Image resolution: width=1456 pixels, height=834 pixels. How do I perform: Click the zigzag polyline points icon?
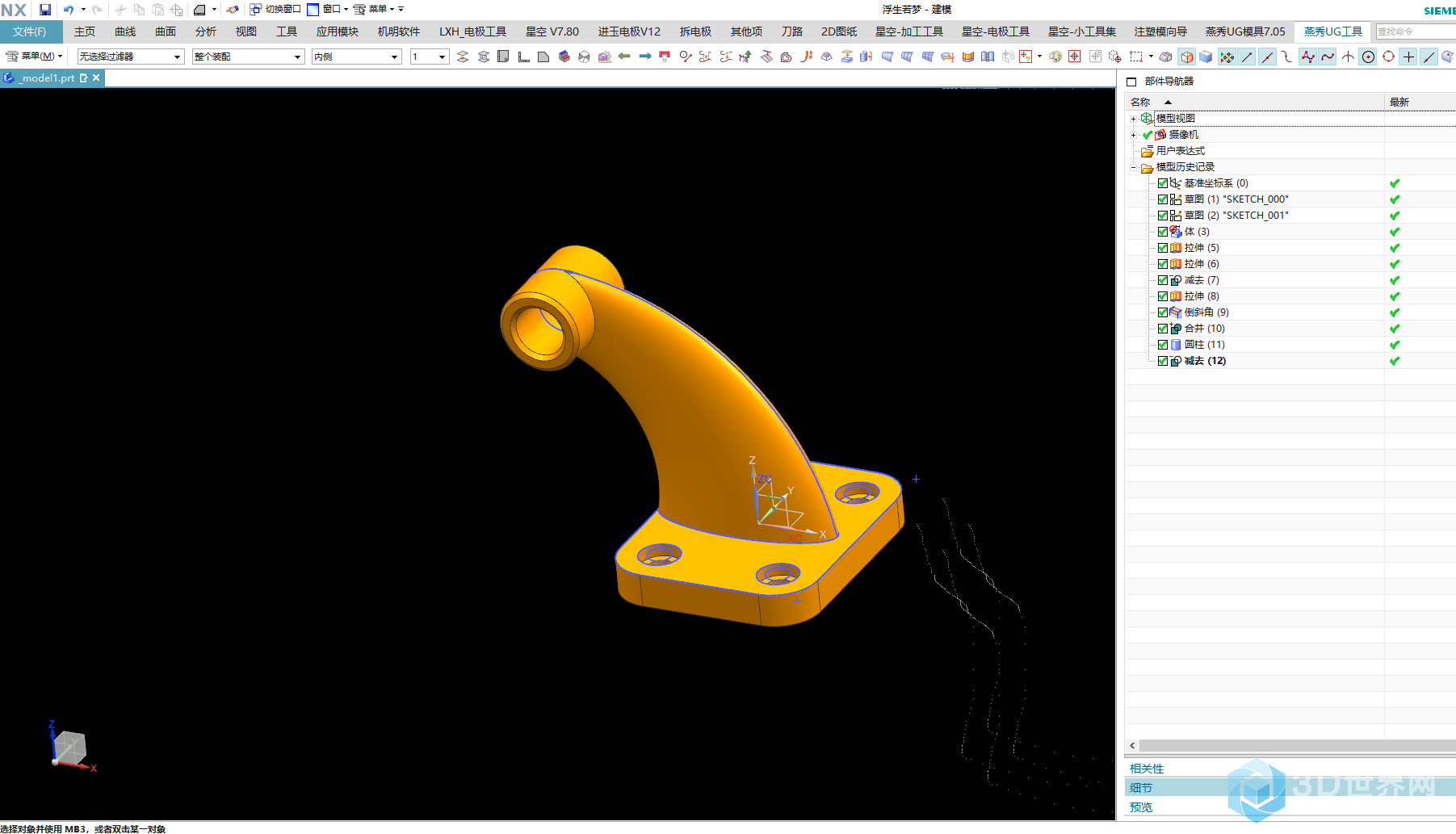pyautogui.click(x=1307, y=57)
